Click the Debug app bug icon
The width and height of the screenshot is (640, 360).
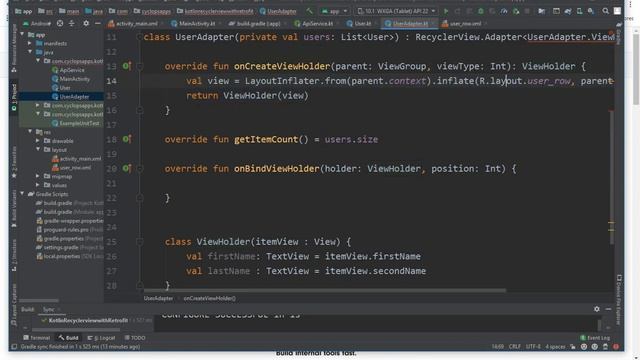[x=480, y=11]
